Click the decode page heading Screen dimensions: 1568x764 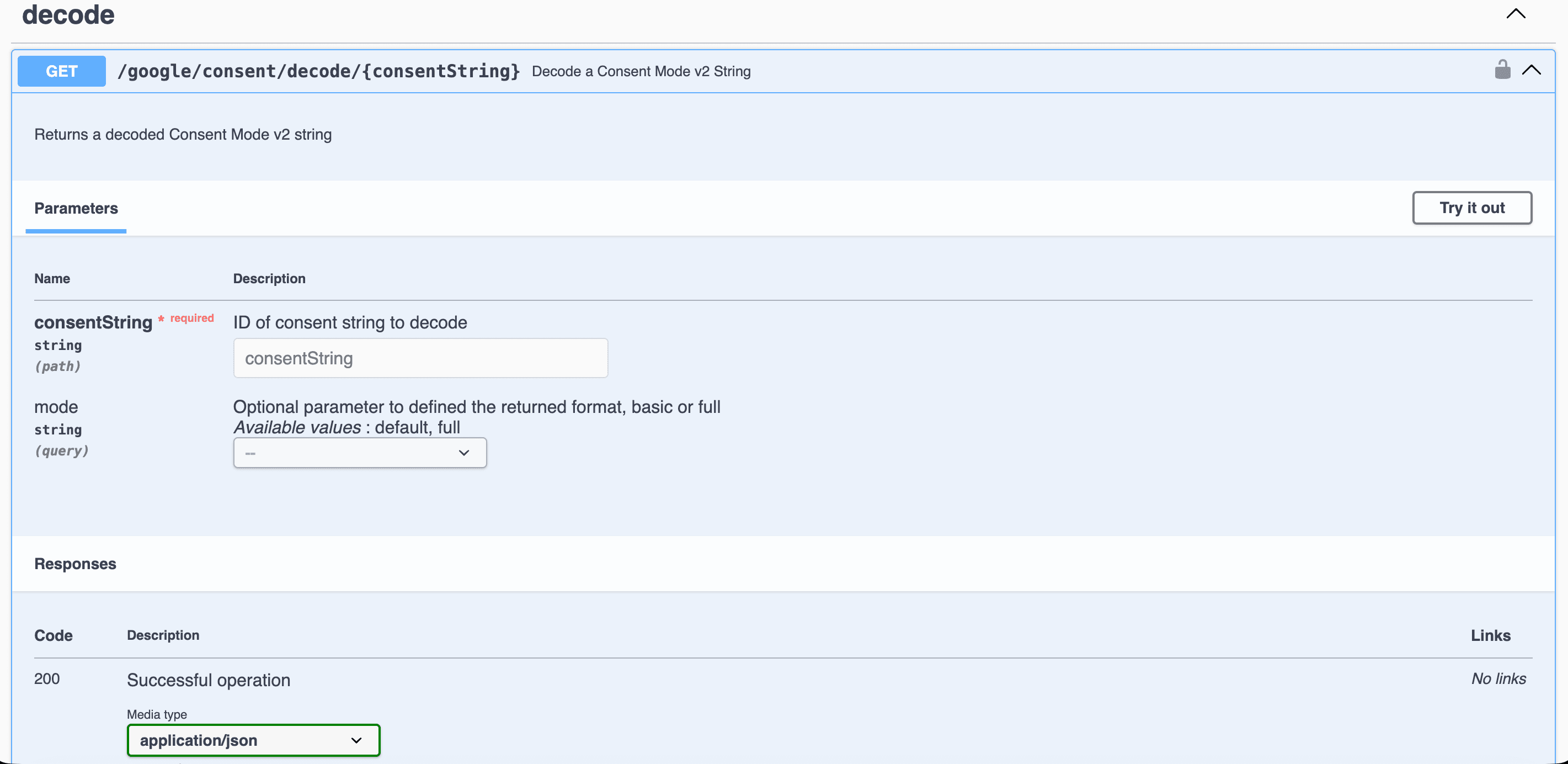[67, 14]
